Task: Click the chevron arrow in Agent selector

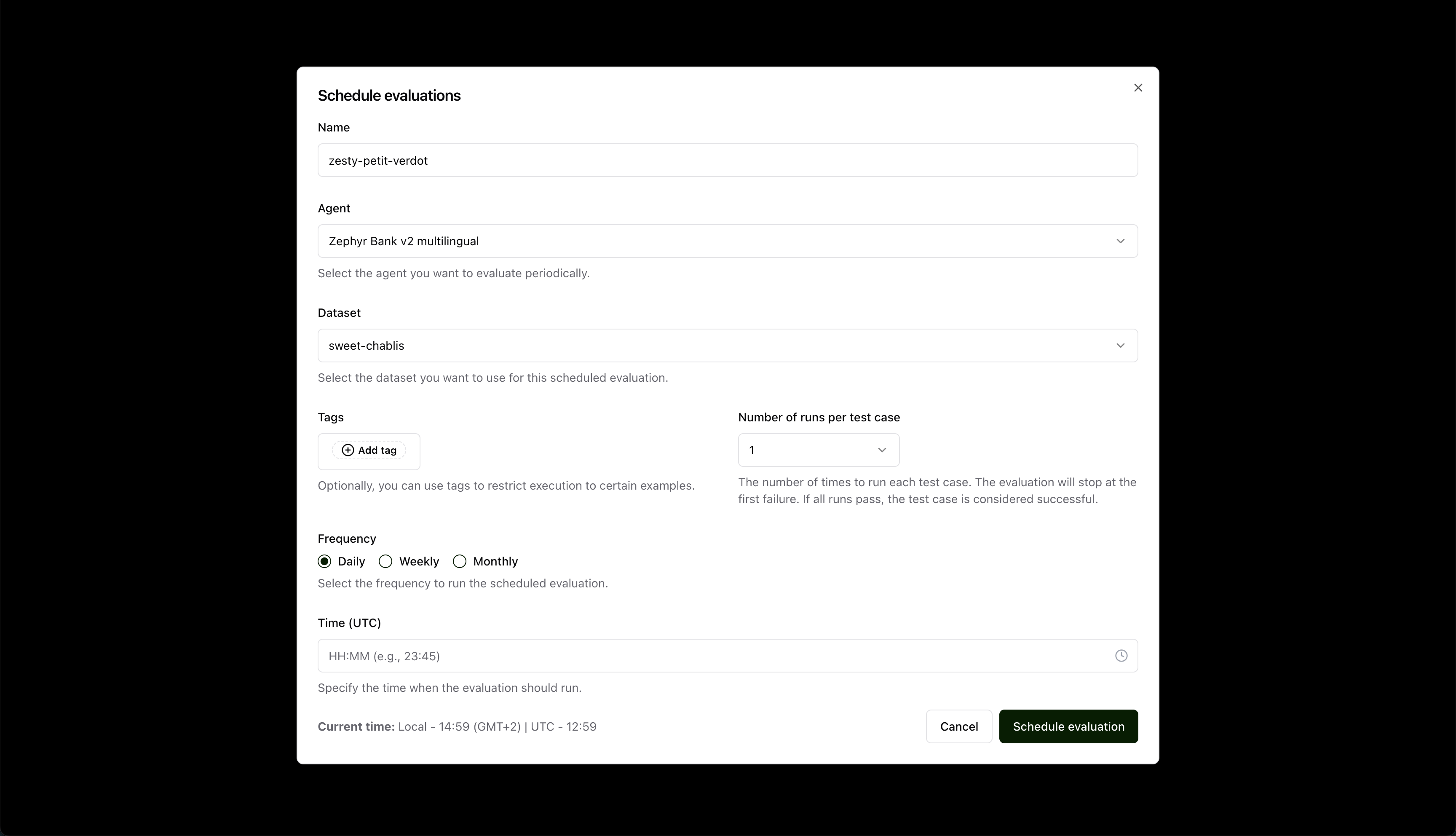Action: [x=1120, y=241]
